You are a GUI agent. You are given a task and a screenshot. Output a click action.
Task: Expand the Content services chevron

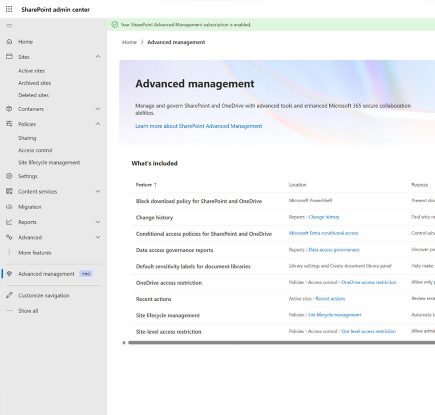[x=98, y=191]
